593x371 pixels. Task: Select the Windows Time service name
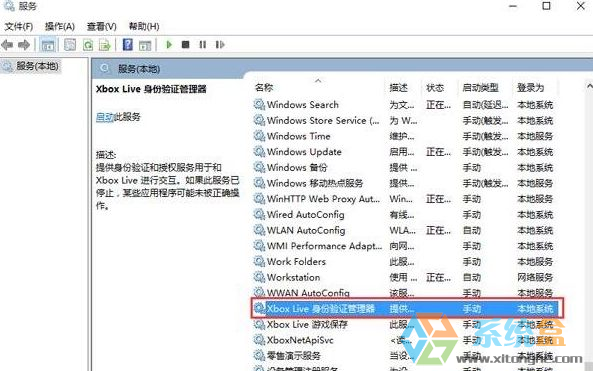point(298,136)
